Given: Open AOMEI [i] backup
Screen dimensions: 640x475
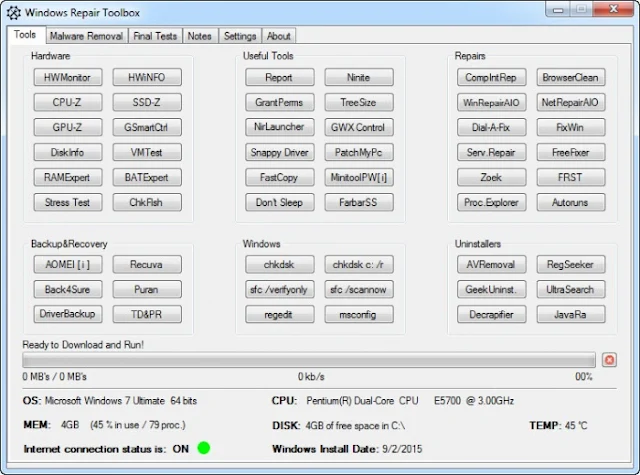Looking at the screenshot, I should click(68, 264).
